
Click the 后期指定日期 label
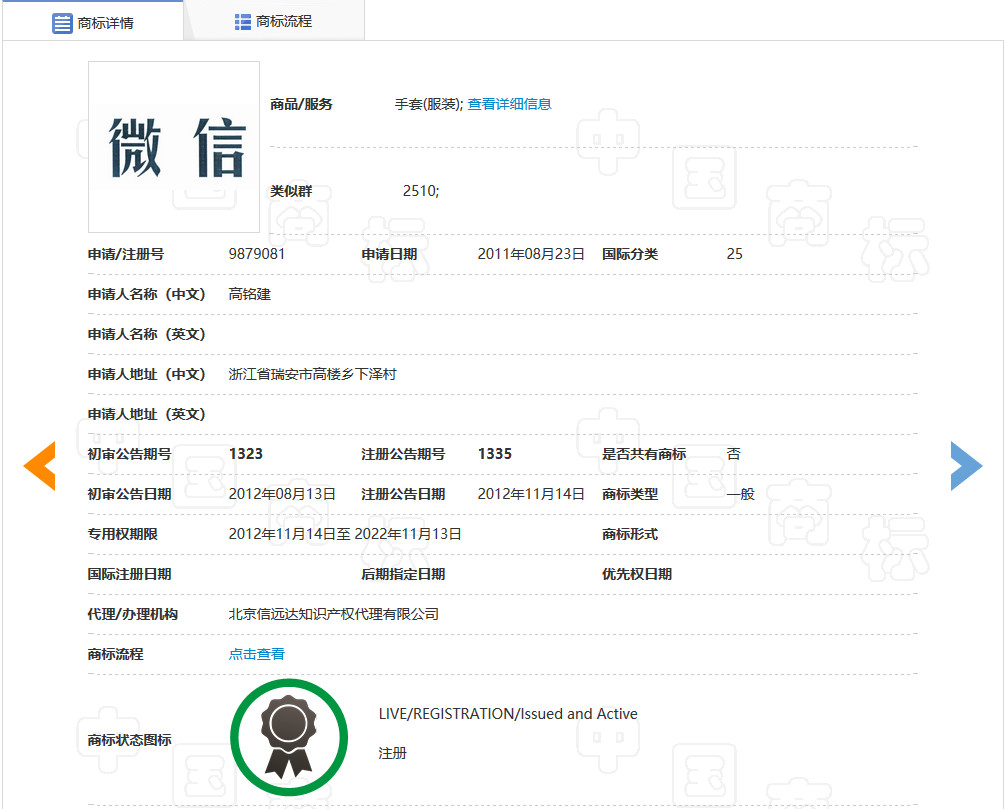pyautogui.click(x=404, y=574)
